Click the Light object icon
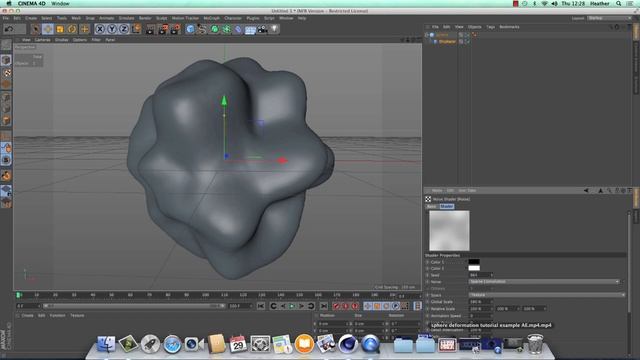Viewport: 640px width, 360px height. click(x=274, y=29)
